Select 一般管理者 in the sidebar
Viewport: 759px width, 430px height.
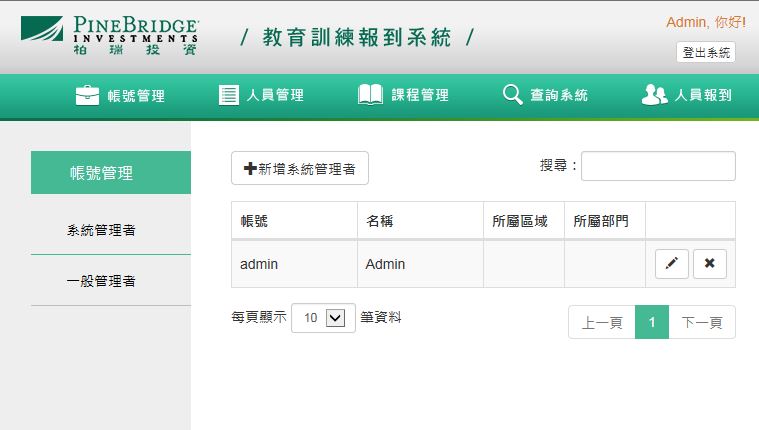tap(101, 281)
